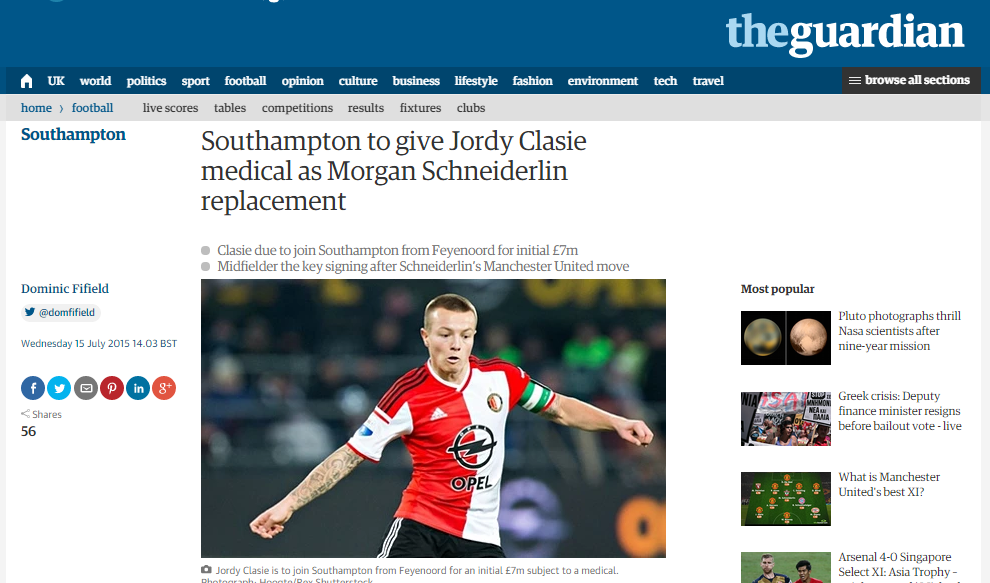Open the live scores tab
The image size is (990, 583).
(170, 108)
